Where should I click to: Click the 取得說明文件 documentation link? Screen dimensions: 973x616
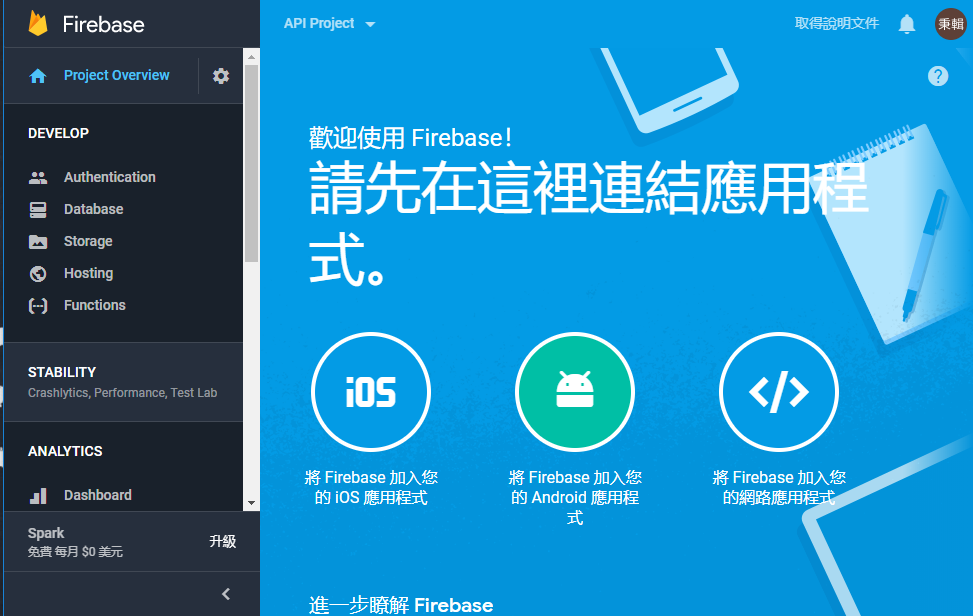(x=836, y=24)
